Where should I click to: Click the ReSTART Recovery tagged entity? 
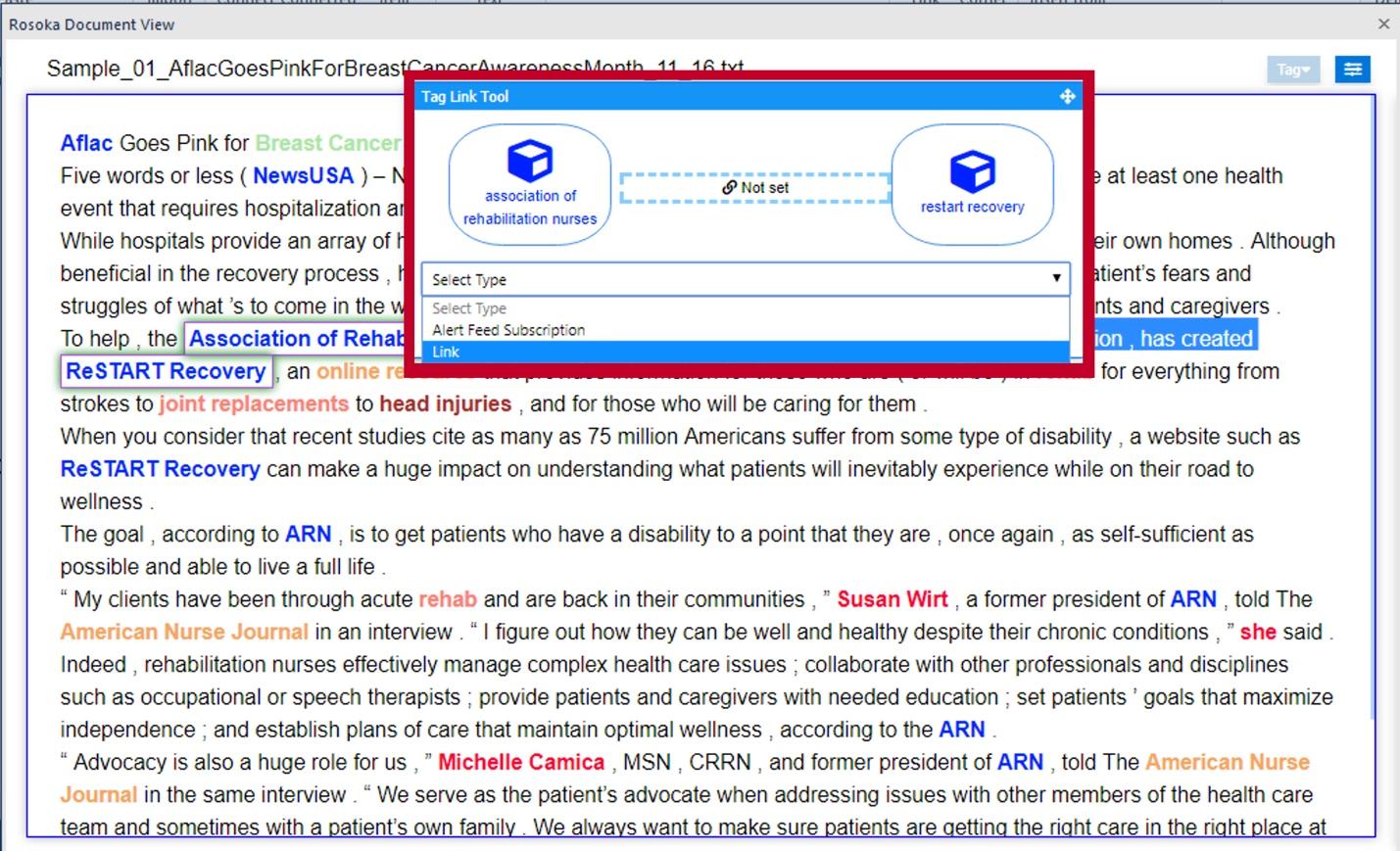(x=166, y=370)
